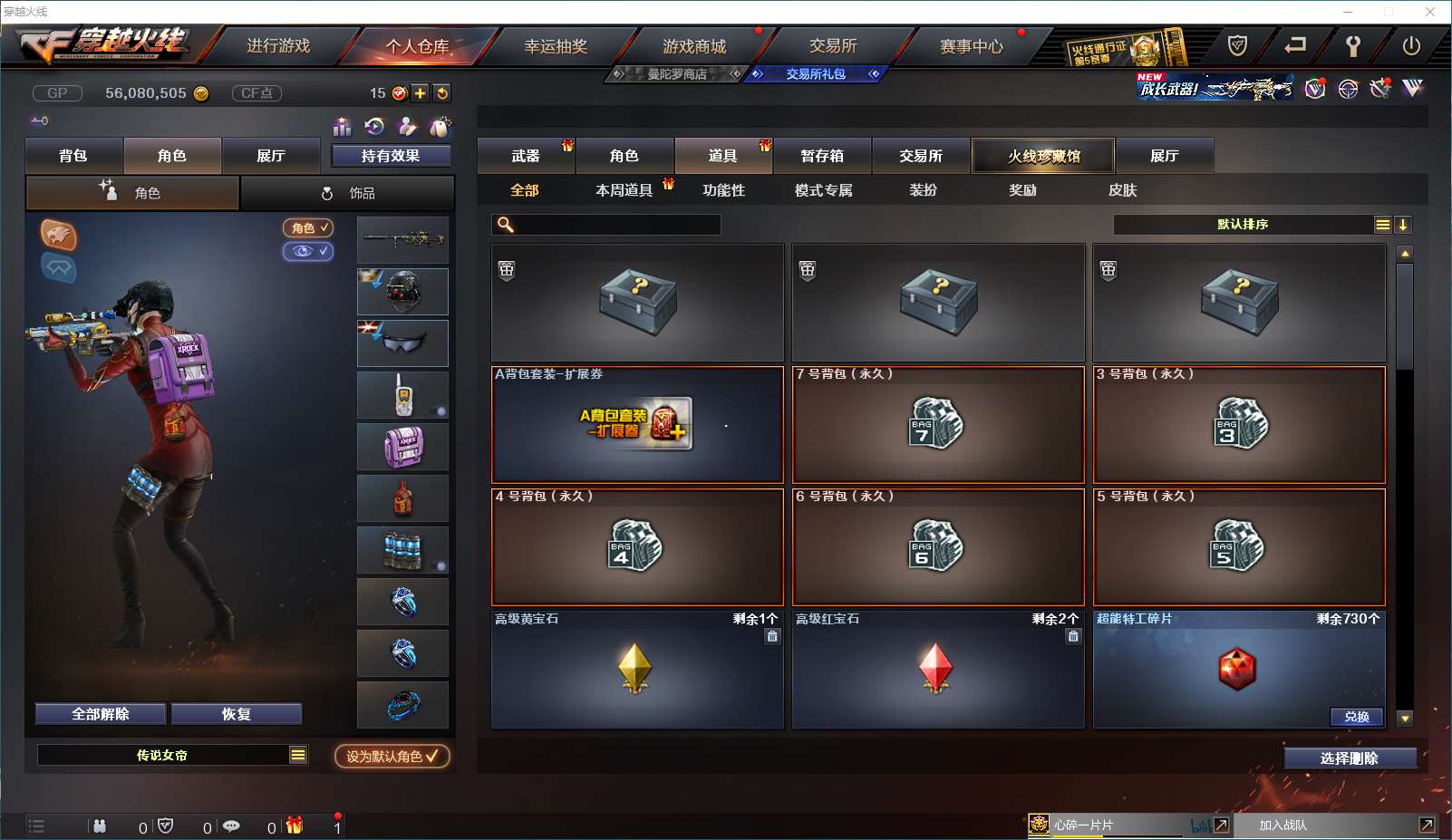Switch to the 火线珍藏馆 tab
The image size is (1452, 840).
pyautogui.click(x=1043, y=156)
